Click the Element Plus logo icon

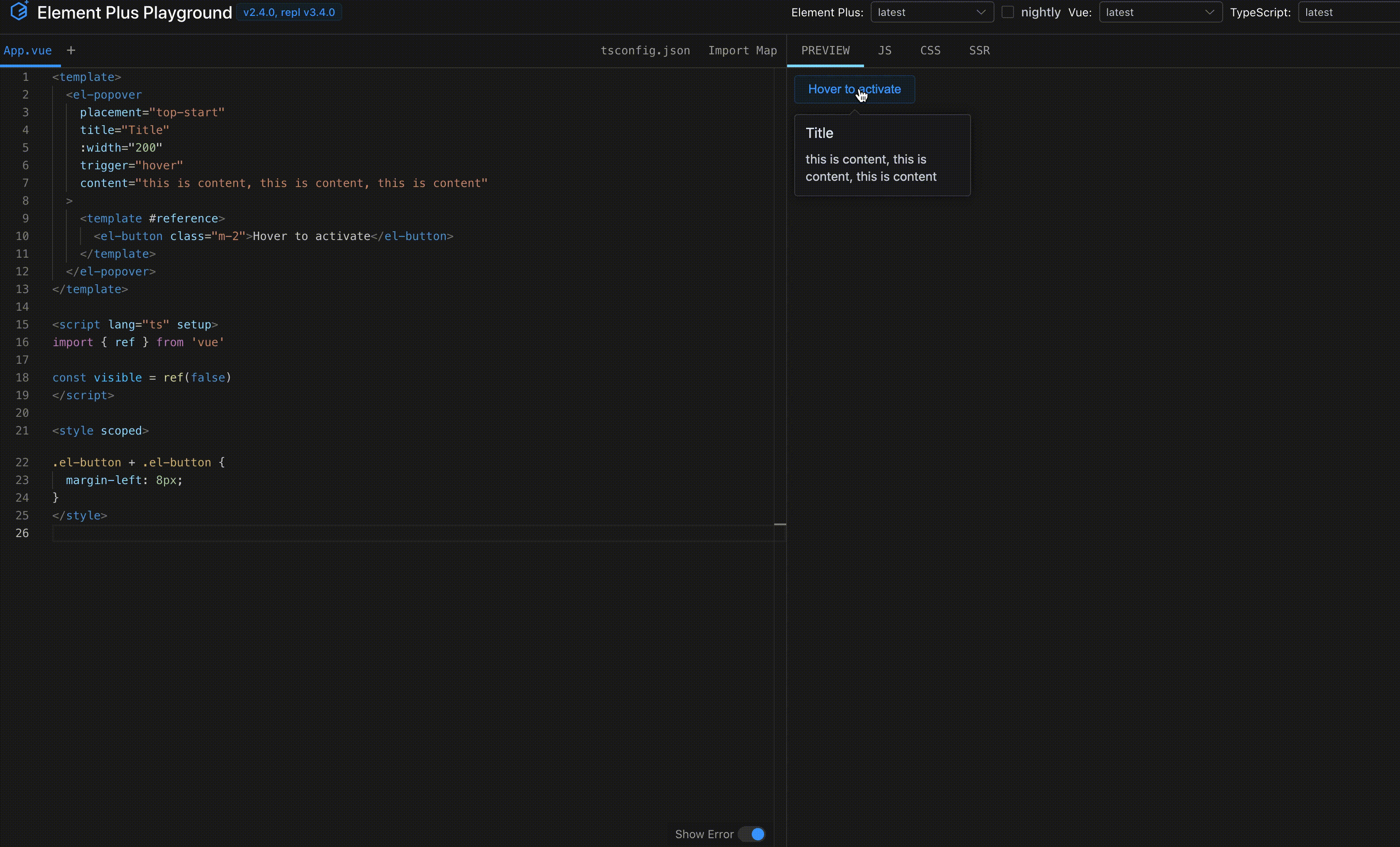tap(19, 11)
